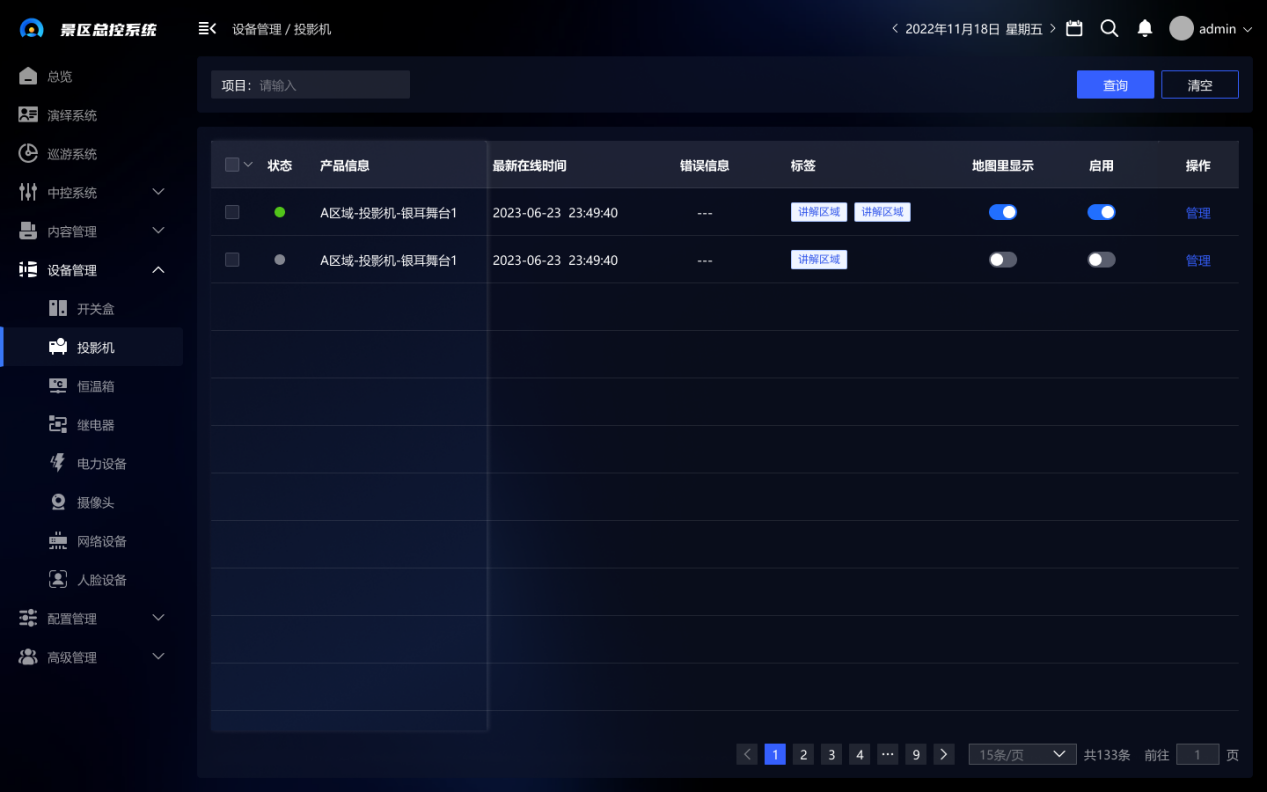Focus the 项目 input field
Image resolution: width=1267 pixels, height=792 pixels.
pos(330,85)
